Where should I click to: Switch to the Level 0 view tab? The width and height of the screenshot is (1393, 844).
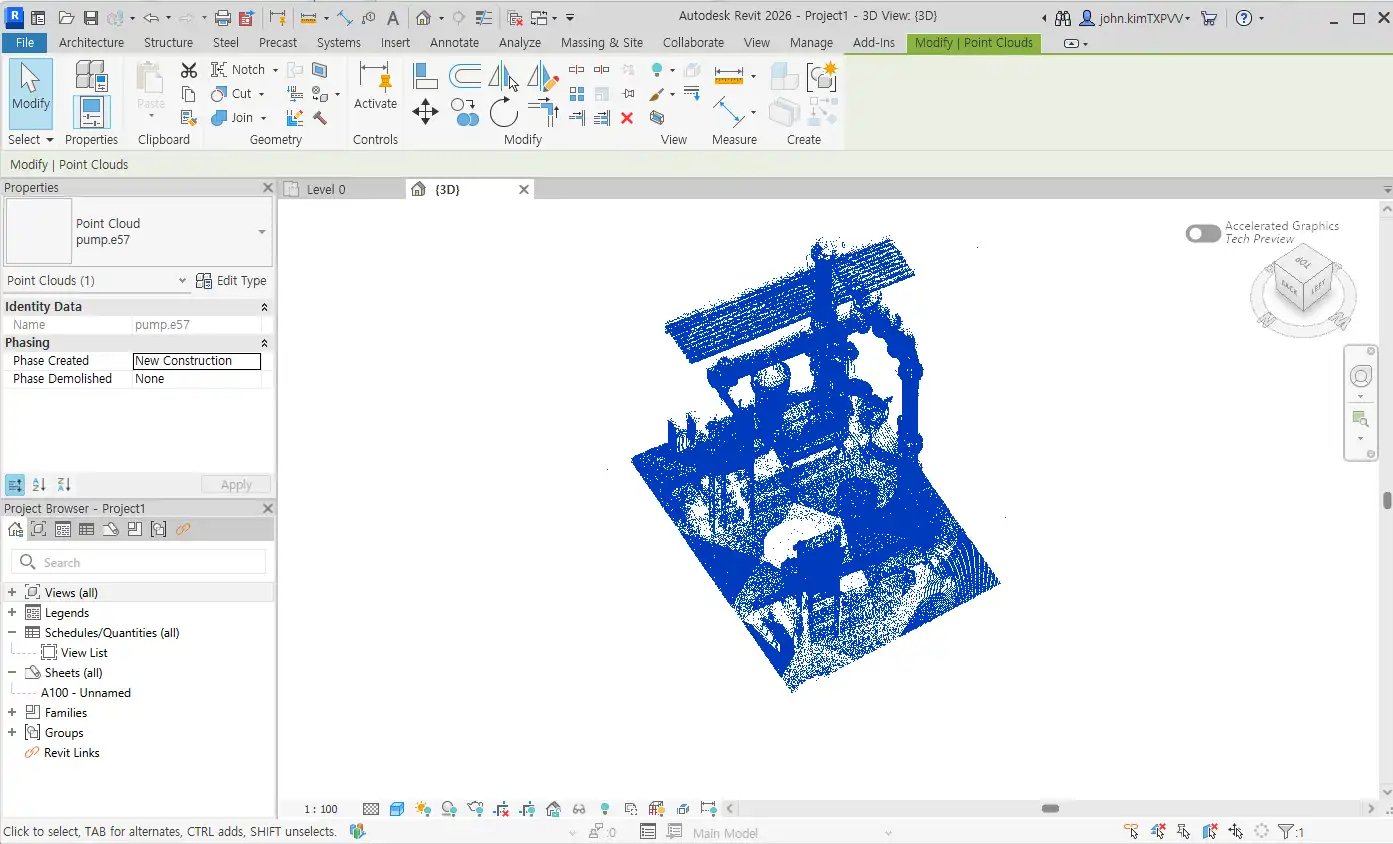coord(326,189)
